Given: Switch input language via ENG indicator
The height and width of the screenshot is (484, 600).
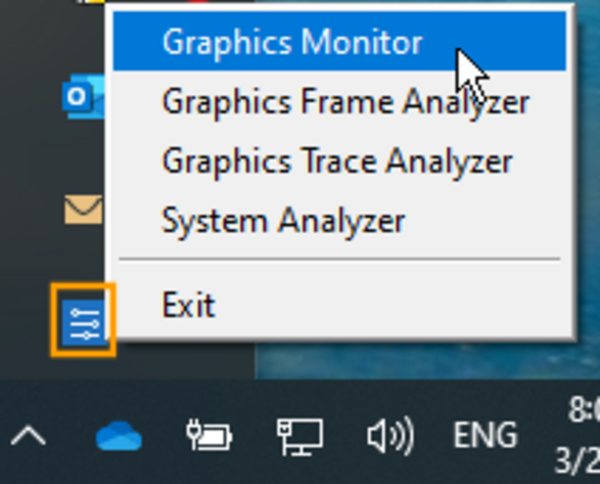Looking at the screenshot, I should pos(485,436).
